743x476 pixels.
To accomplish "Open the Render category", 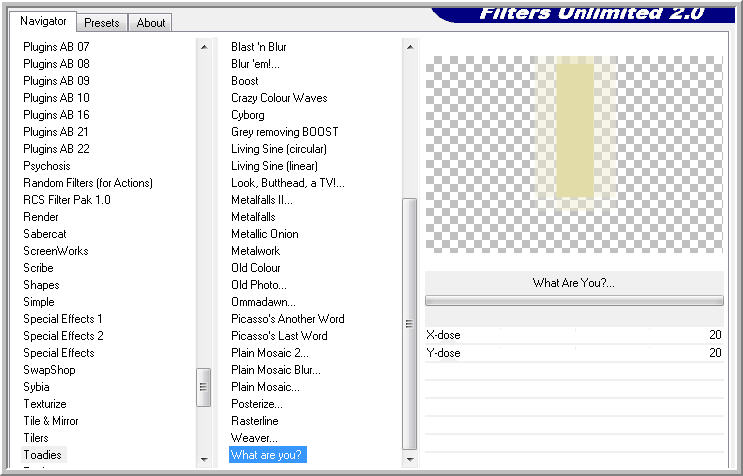I will pyautogui.click(x=41, y=217).
